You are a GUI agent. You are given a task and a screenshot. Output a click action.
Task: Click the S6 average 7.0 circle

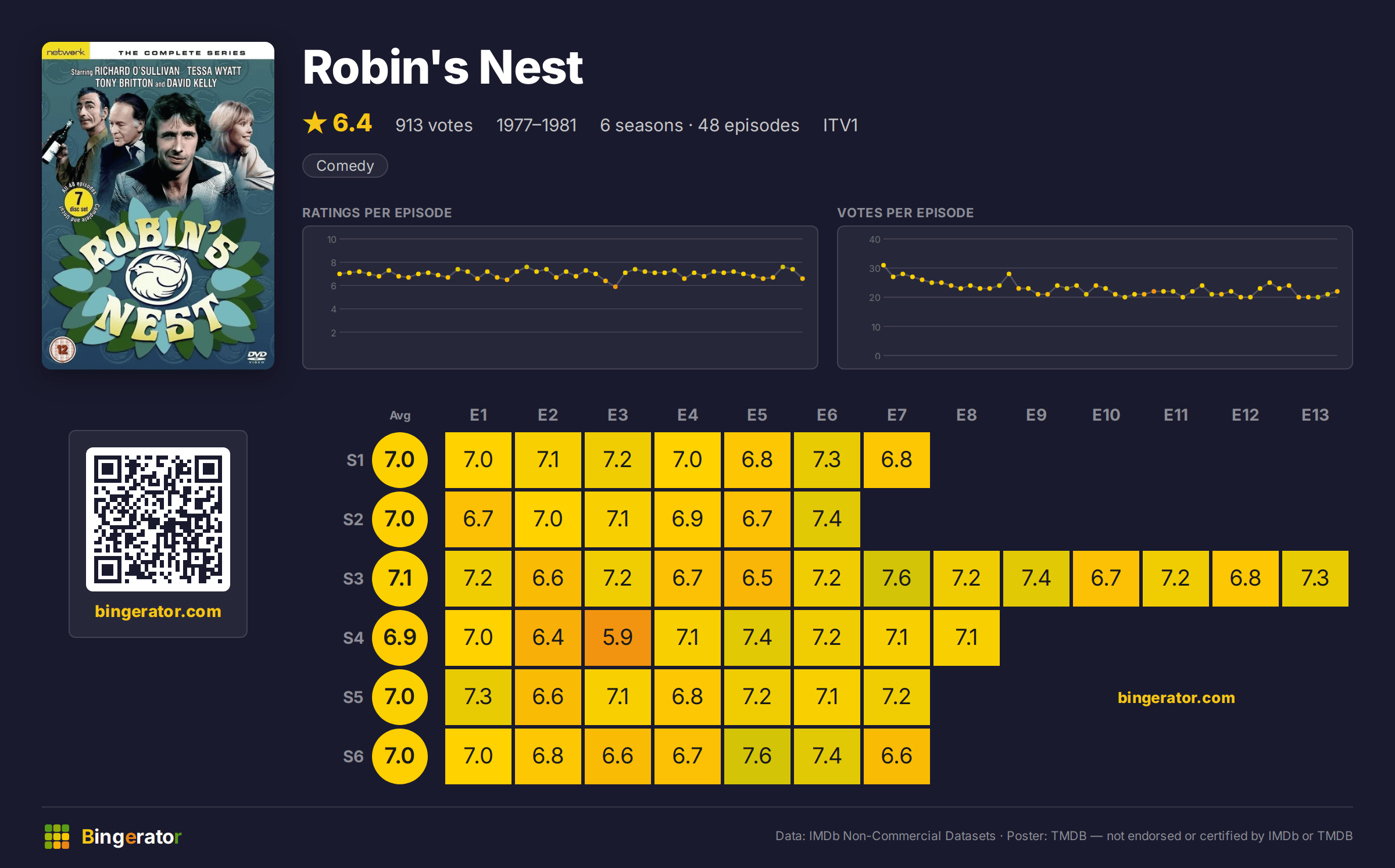pyautogui.click(x=400, y=756)
